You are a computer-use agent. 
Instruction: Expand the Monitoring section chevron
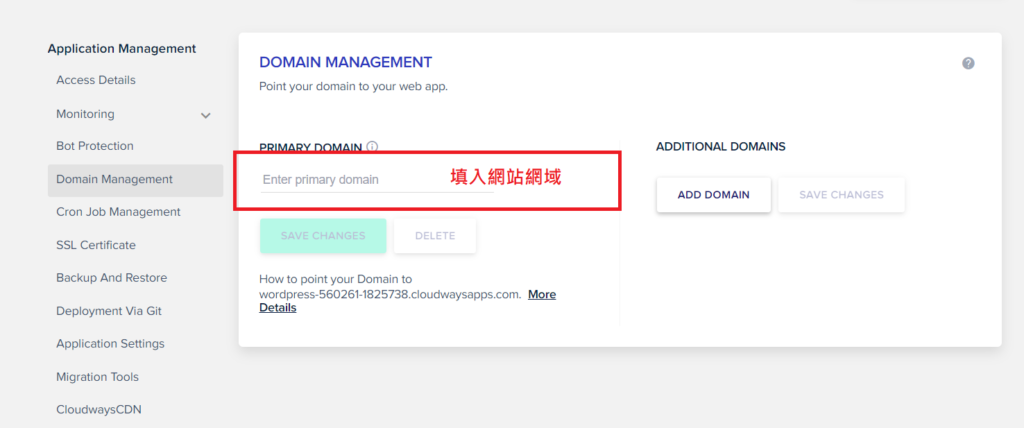pyautogui.click(x=206, y=115)
